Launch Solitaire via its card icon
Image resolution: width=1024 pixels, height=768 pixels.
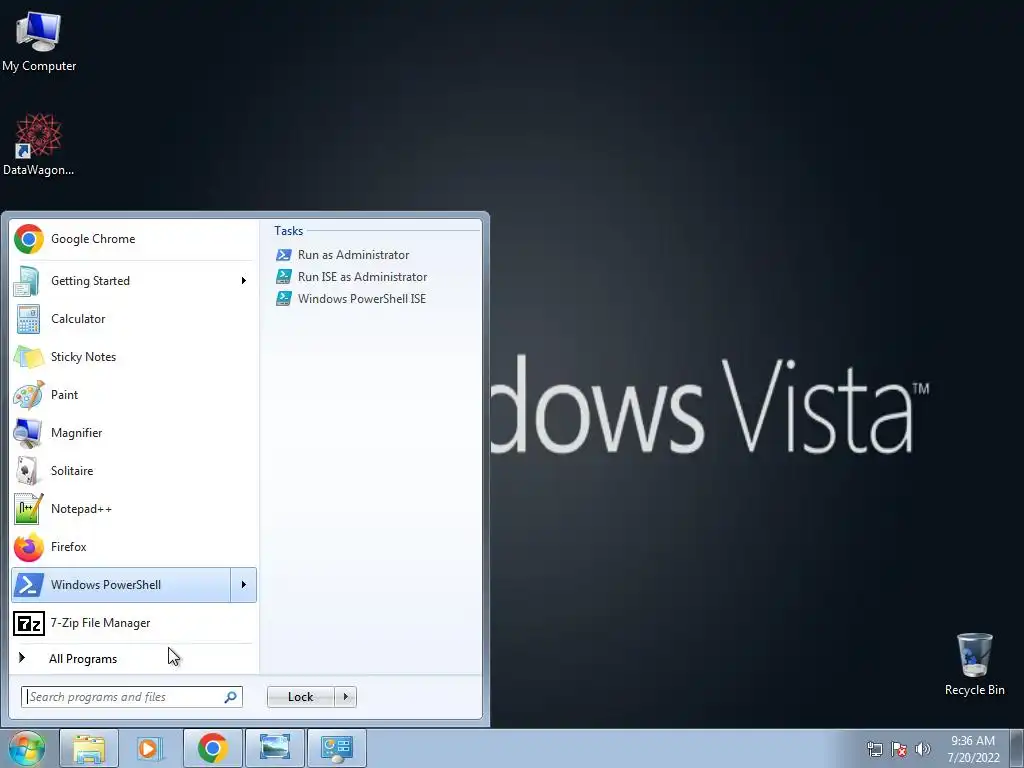(x=27, y=471)
